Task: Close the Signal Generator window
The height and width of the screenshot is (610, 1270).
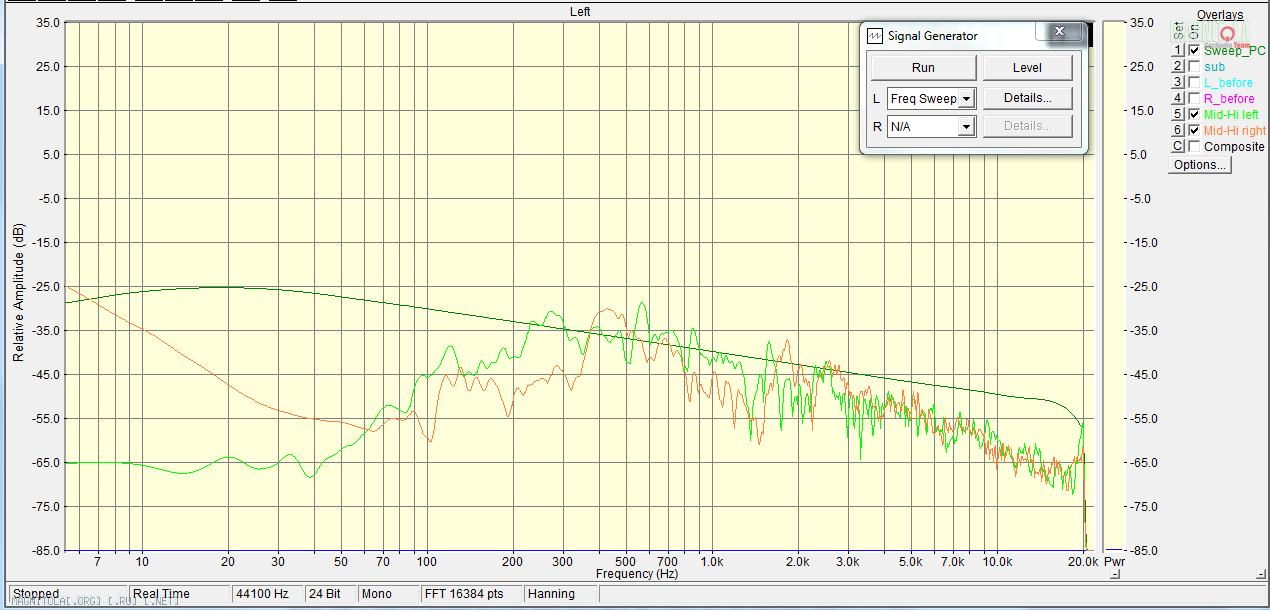Action: pyautogui.click(x=1058, y=33)
